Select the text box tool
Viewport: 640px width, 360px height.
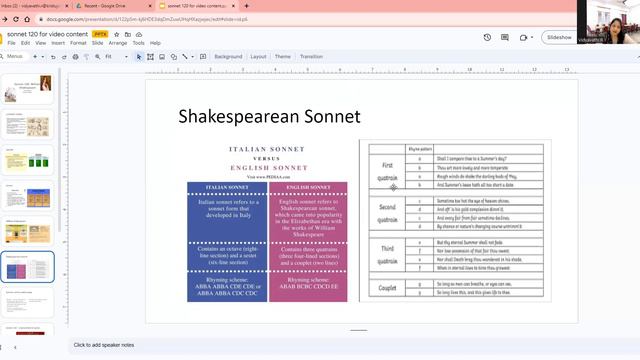pos(151,57)
